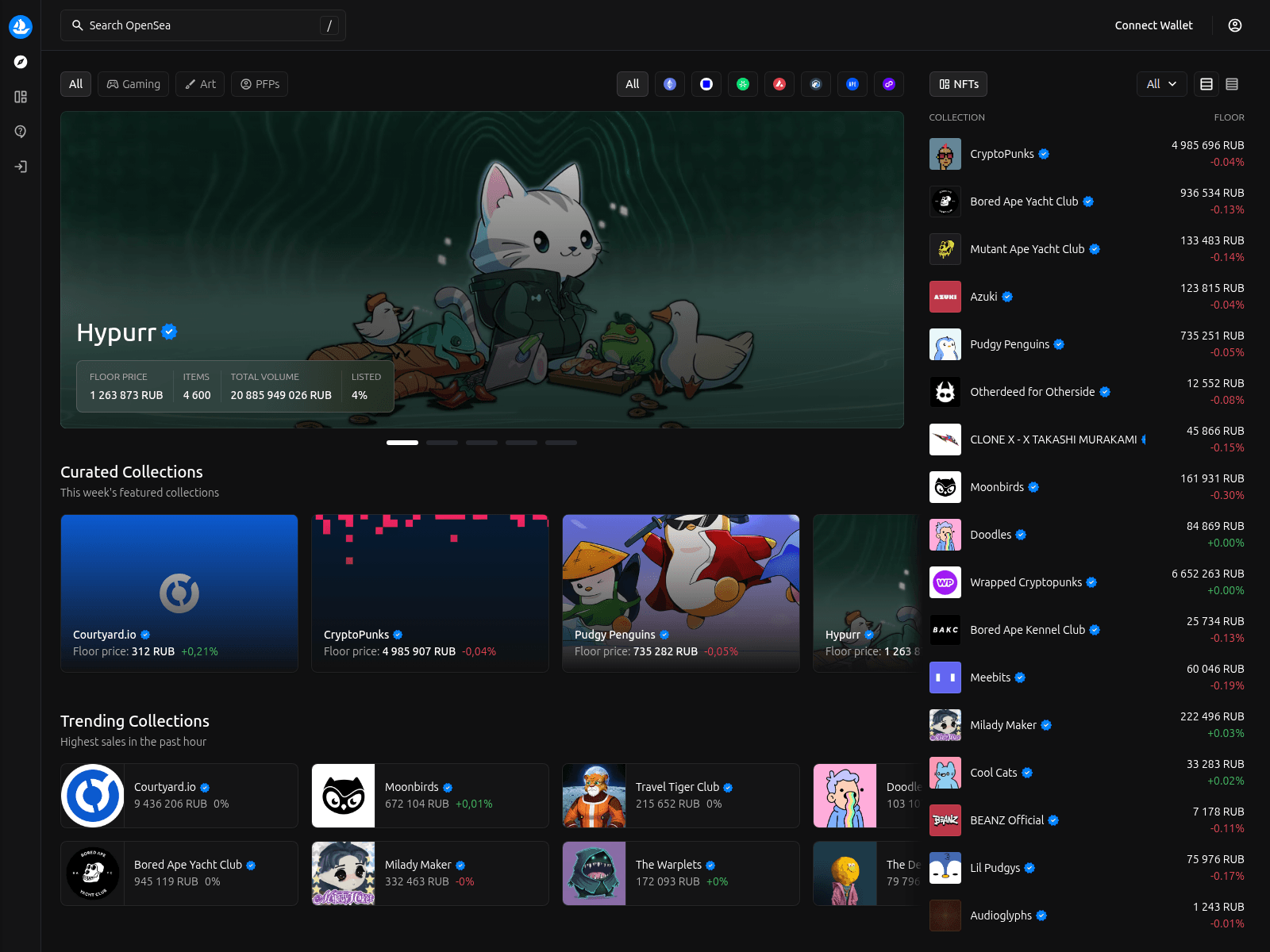Image resolution: width=1270 pixels, height=952 pixels.
Task: Click the Connect Wallet button
Action: [x=1153, y=25]
